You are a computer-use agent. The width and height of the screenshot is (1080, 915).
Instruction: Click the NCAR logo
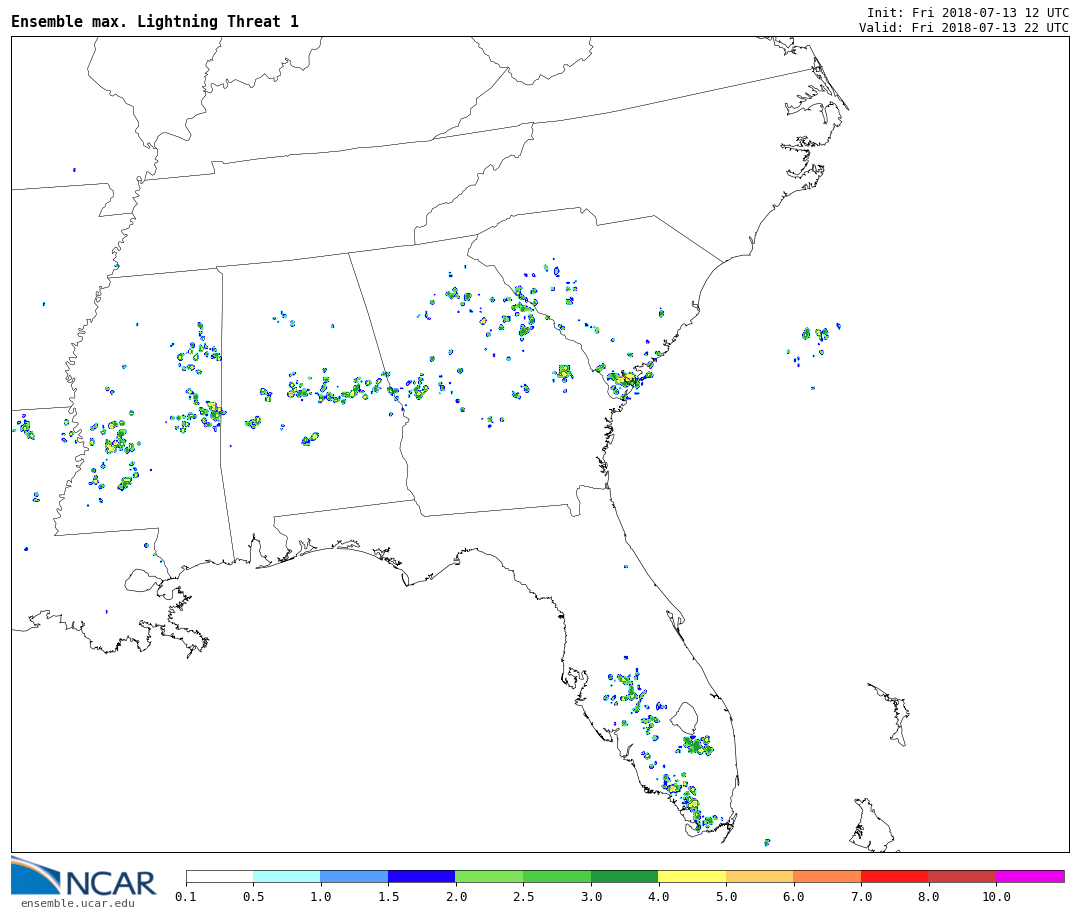[x=84, y=878]
